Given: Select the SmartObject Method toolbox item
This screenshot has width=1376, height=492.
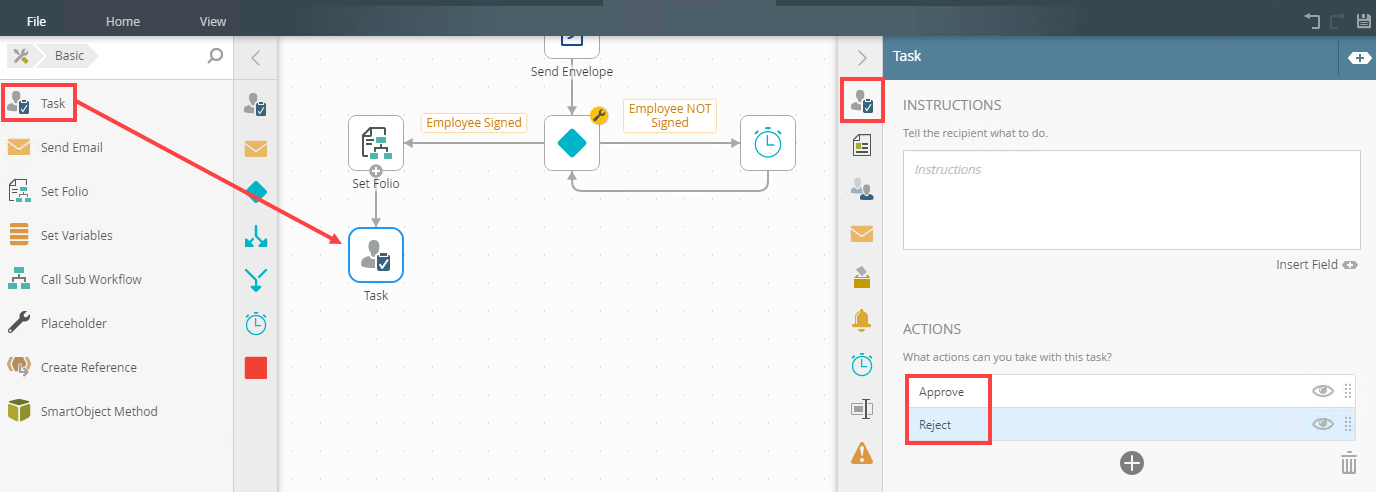Looking at the screenshot, I should [x=99, y=412].
